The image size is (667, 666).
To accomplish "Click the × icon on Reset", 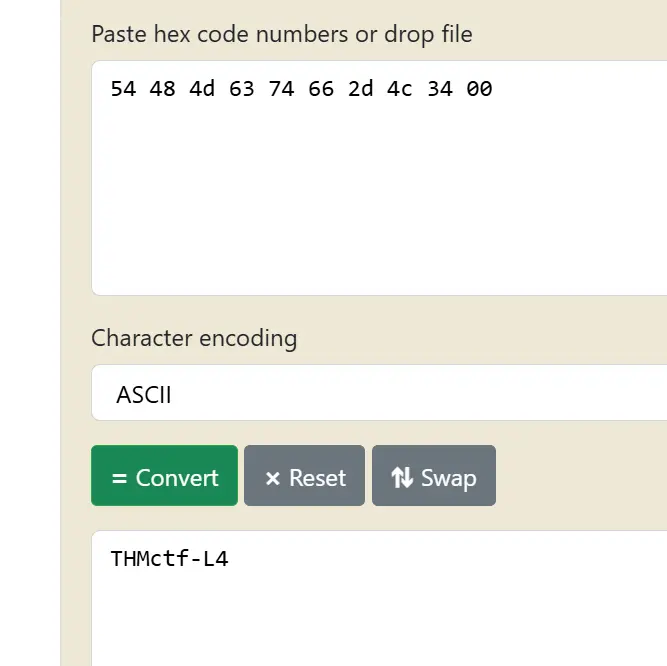I will click(272, 478).
